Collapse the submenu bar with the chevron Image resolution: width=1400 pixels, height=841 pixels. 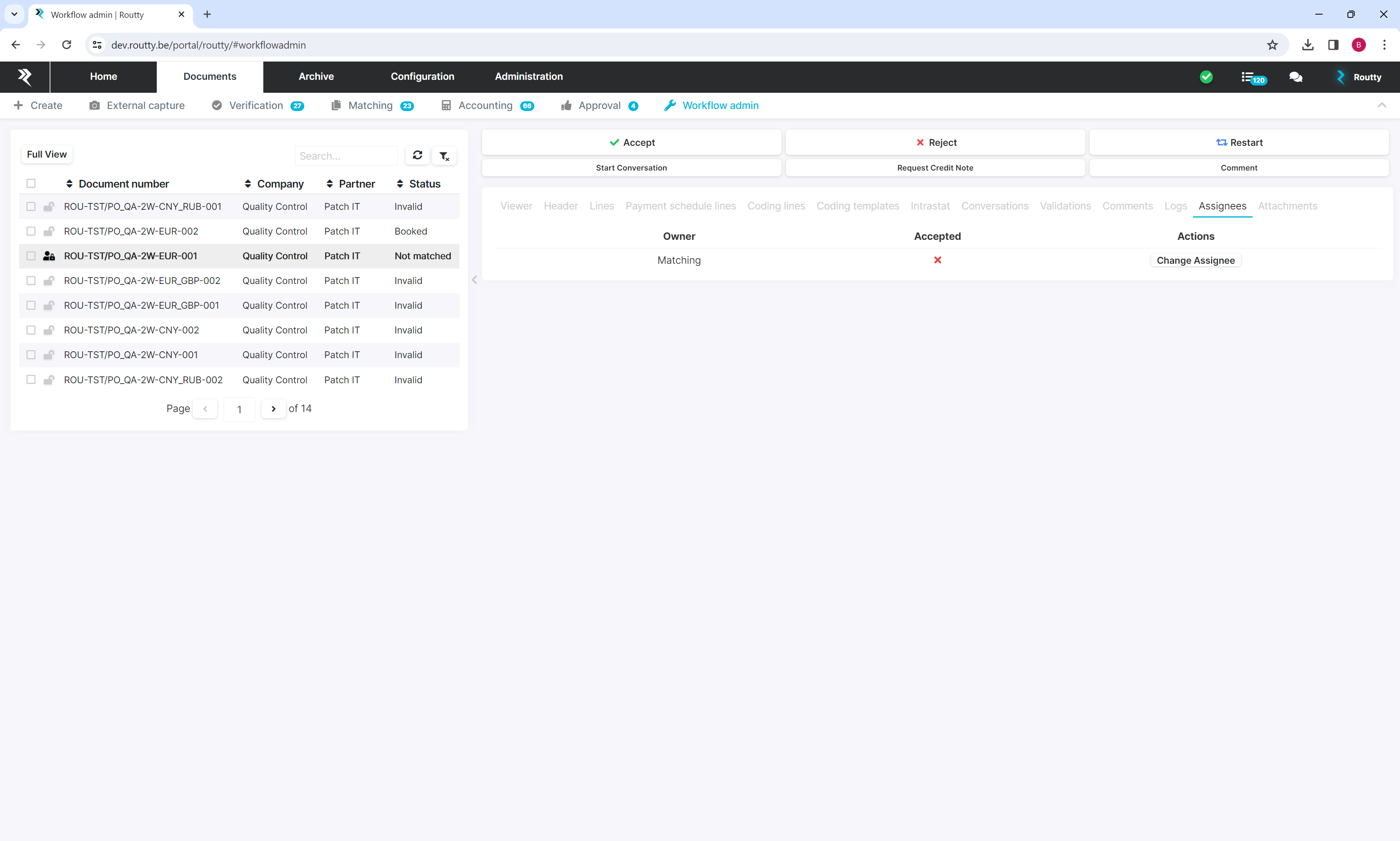coord(1381,105)
